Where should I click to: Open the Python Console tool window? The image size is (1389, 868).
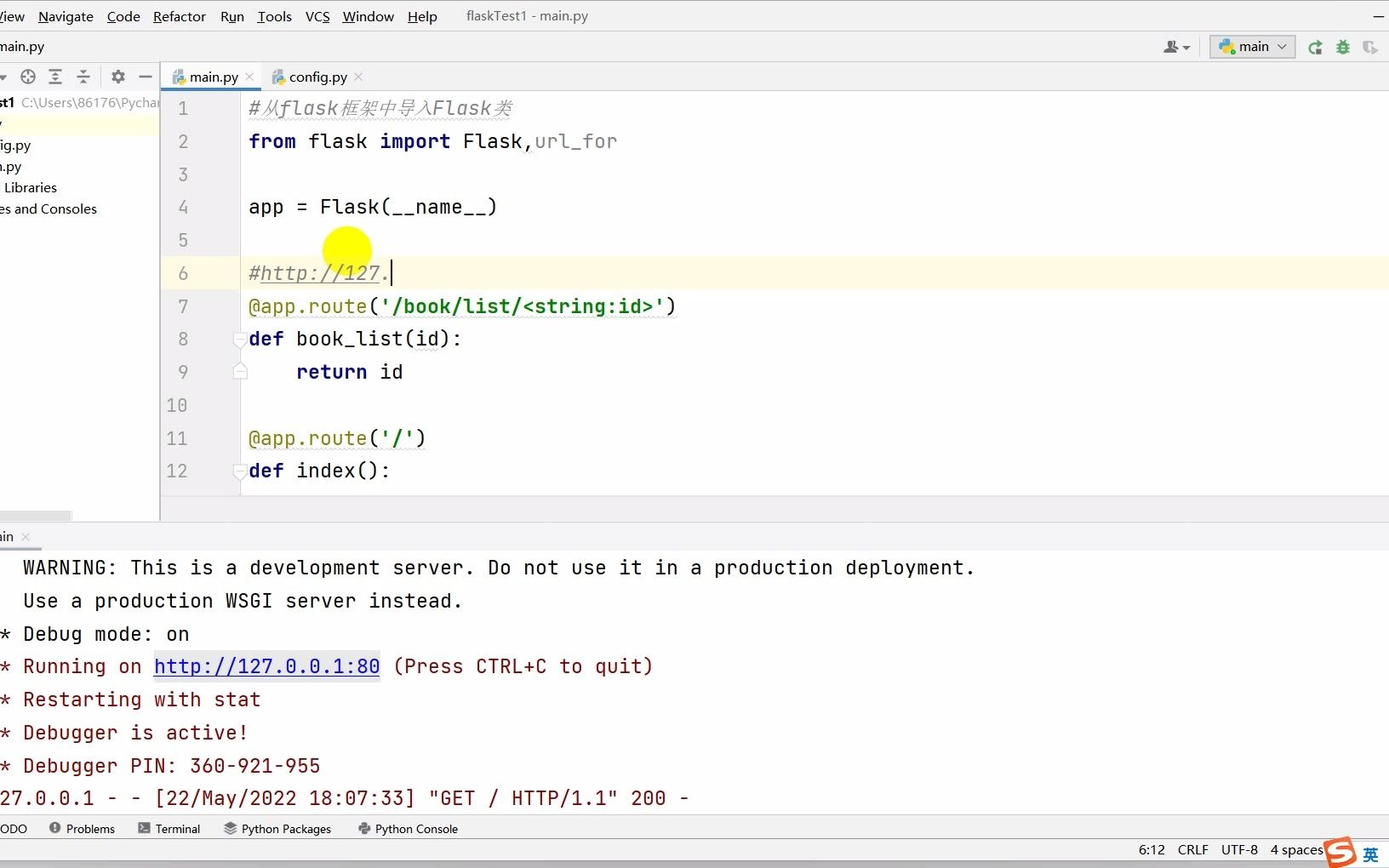408,828
